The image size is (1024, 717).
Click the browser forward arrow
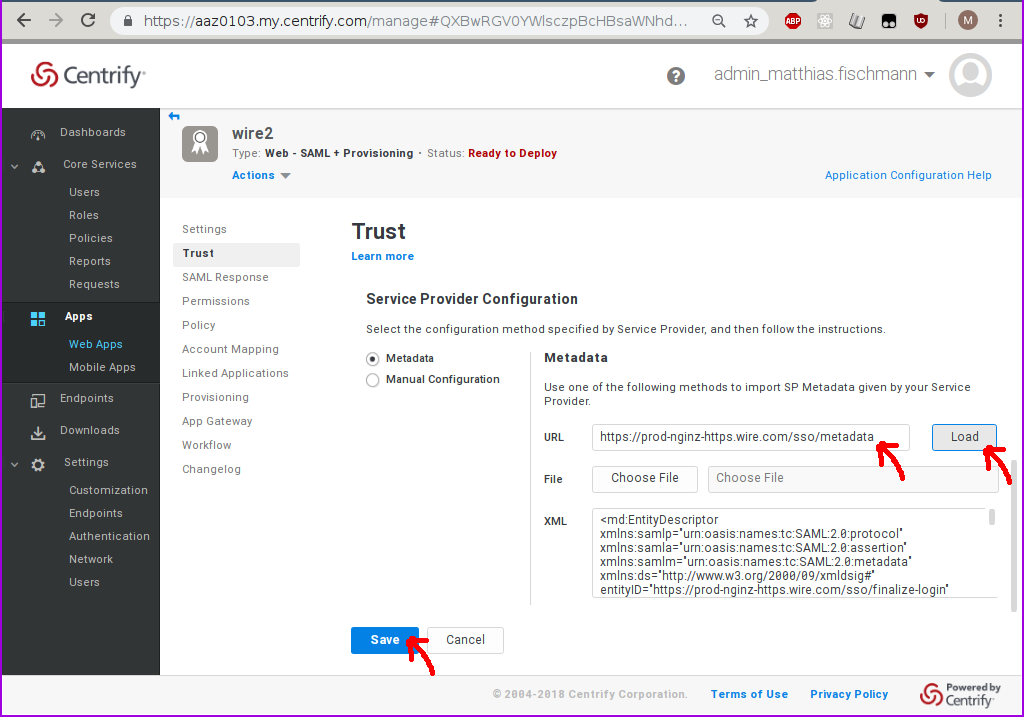tap(56, 20)
